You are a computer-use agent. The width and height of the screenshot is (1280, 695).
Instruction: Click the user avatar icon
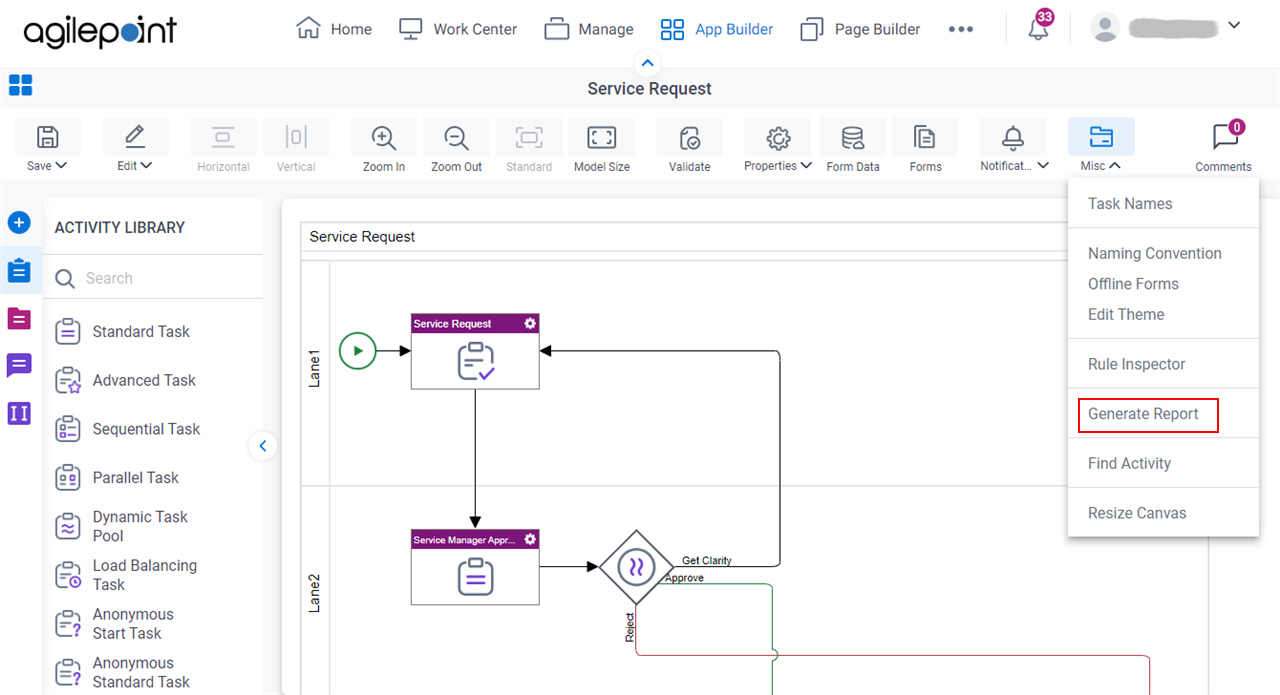(1105, 28)
